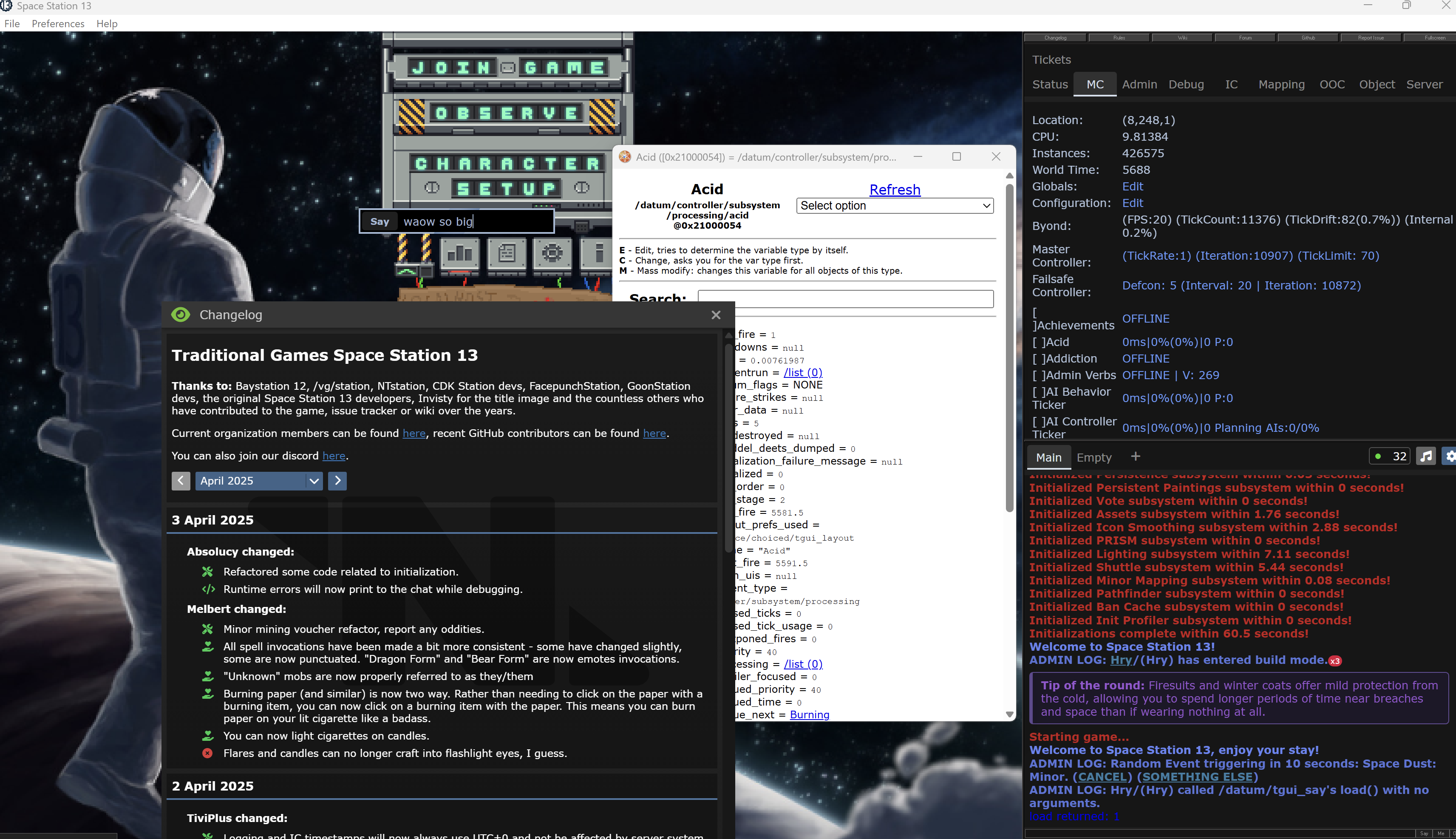
Task: Open the Help menu
Action: coord(107,24)
